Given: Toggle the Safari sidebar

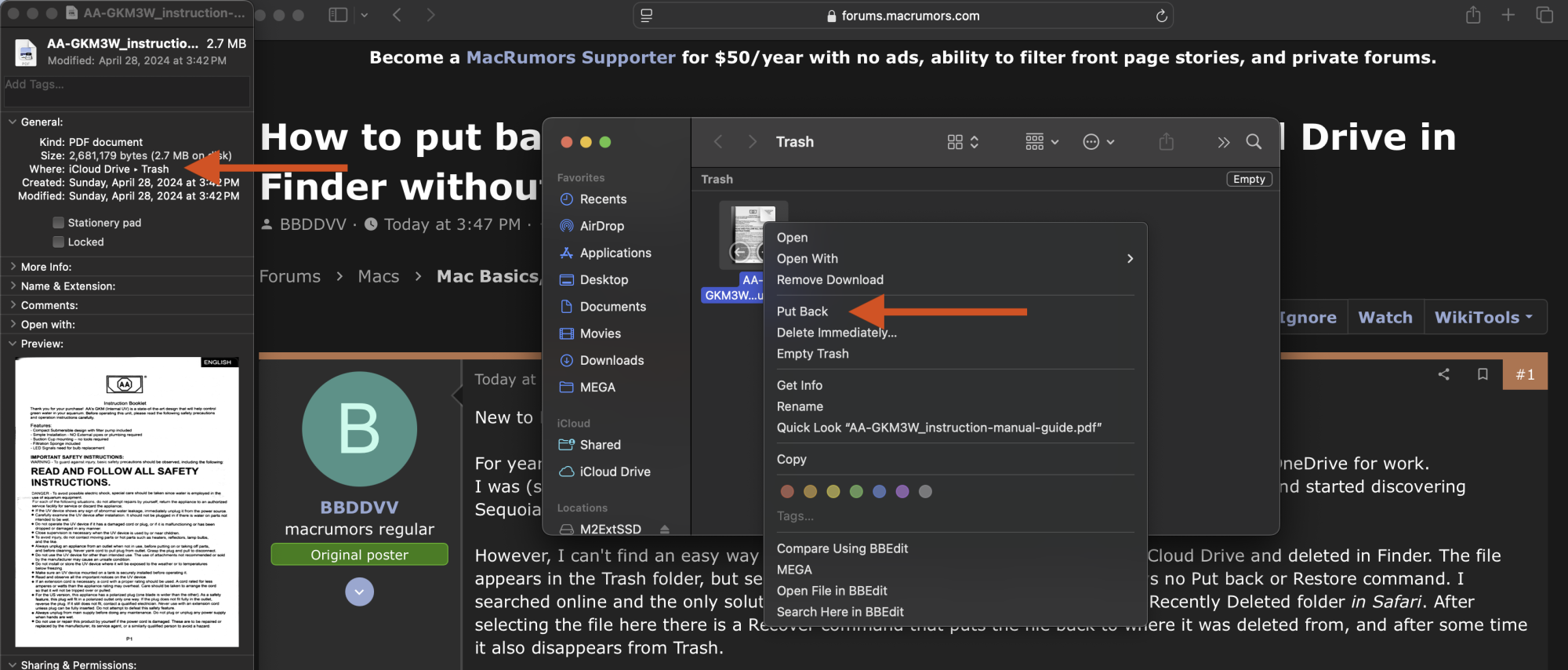Looking at the screenshot, I should 338,15.
